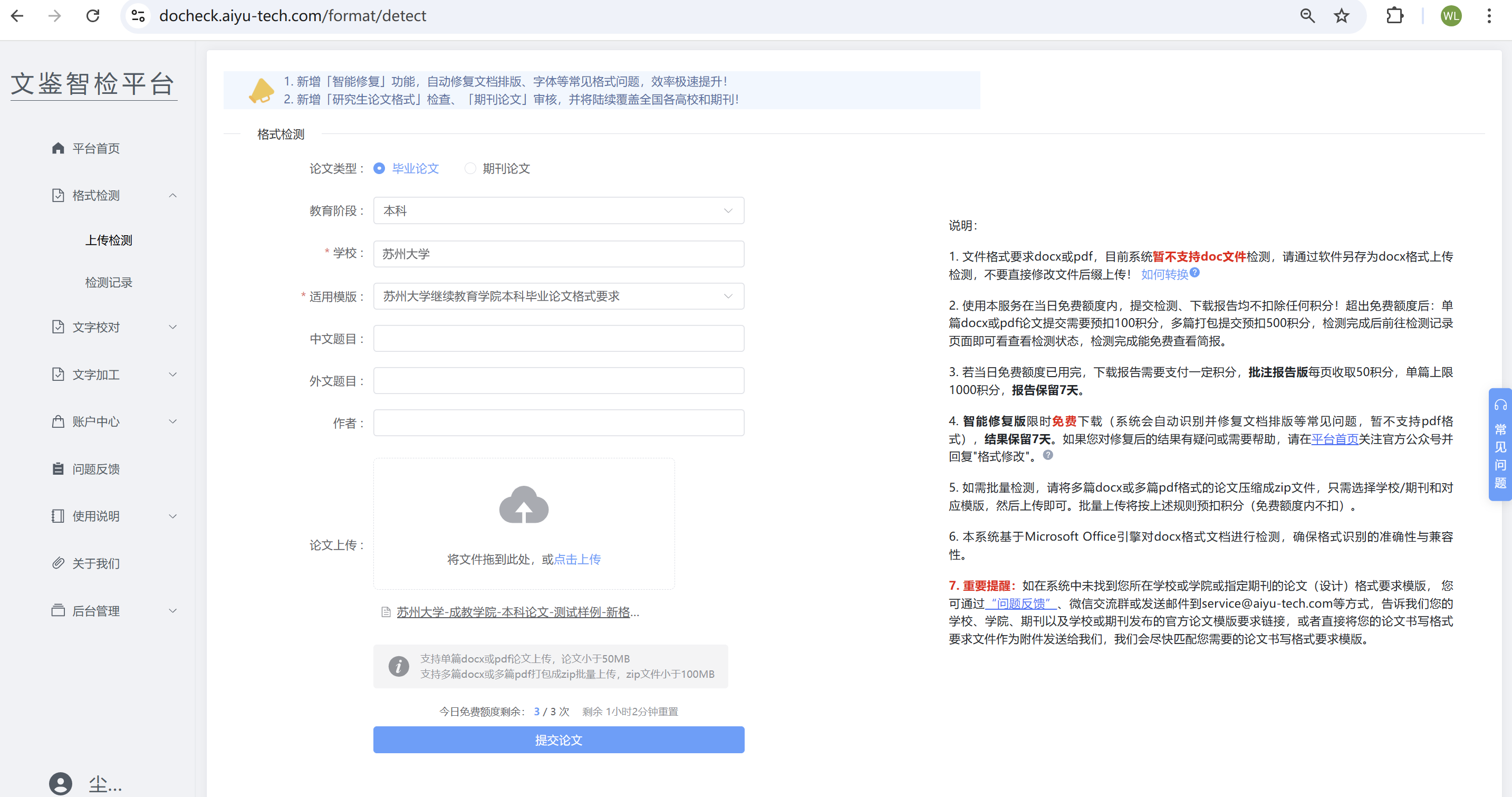The image size is (1512, 797).
Task: Open the 教育阶段 dropdown showing 本科
Action: [558, 210]
